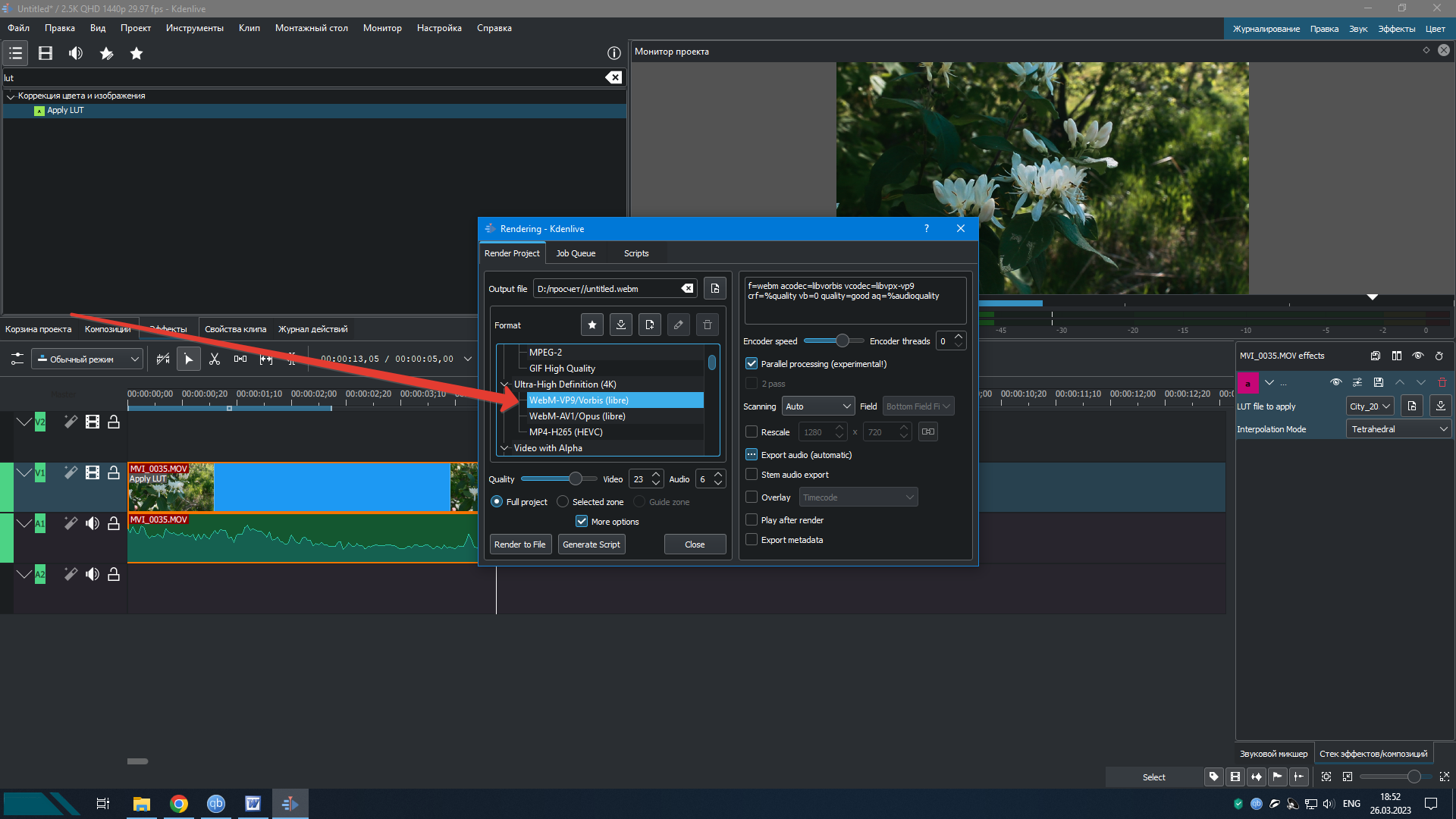The image size is (1456, 819).
Task: Close the rendering dialog
Action: [x=695, y=544]
